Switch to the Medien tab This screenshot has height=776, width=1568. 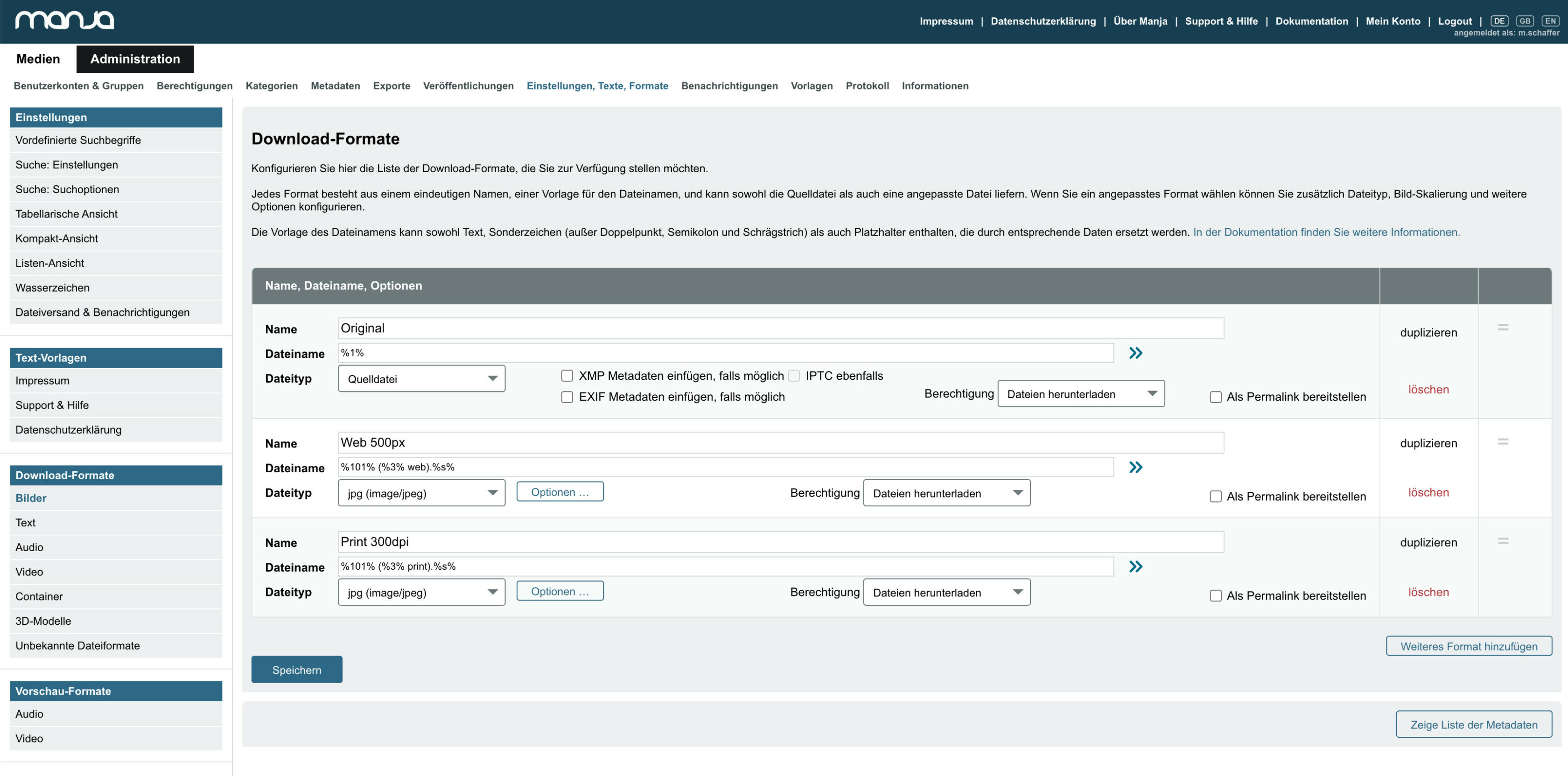click(38, 59)
